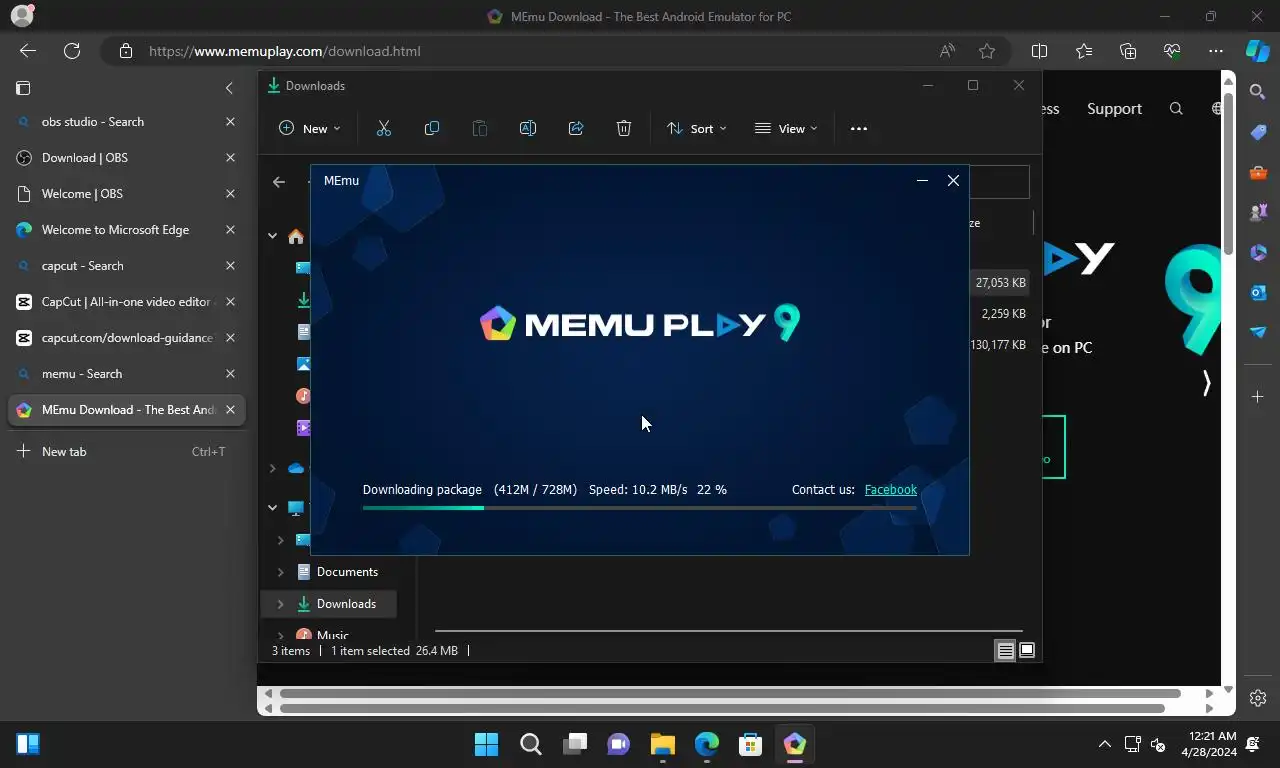The width and height of the screenshot is (1280, 768).
Task: Click next carousel arrow on MEmu website
Action: (1206, 383)
